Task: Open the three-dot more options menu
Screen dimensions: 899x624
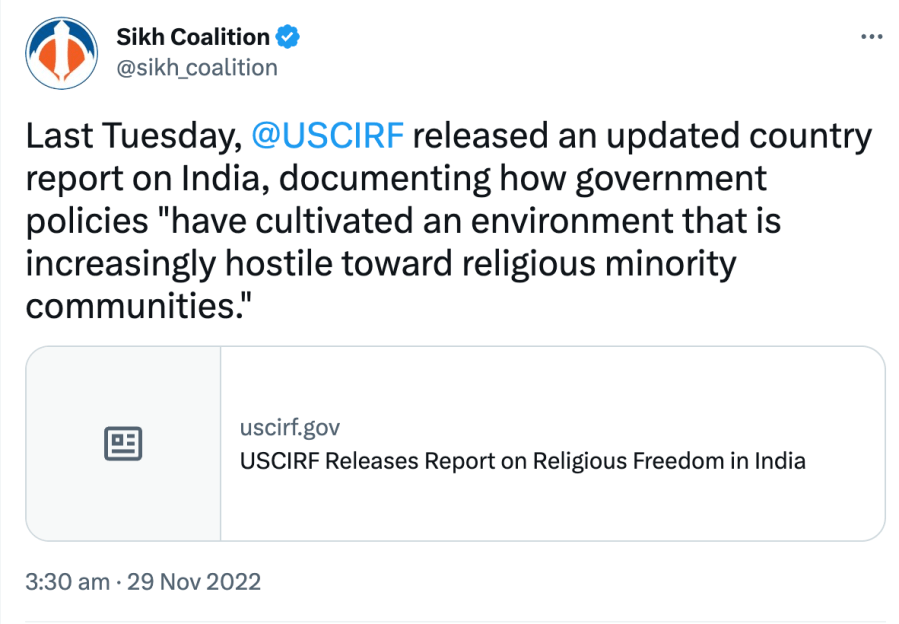Action: 872,36
